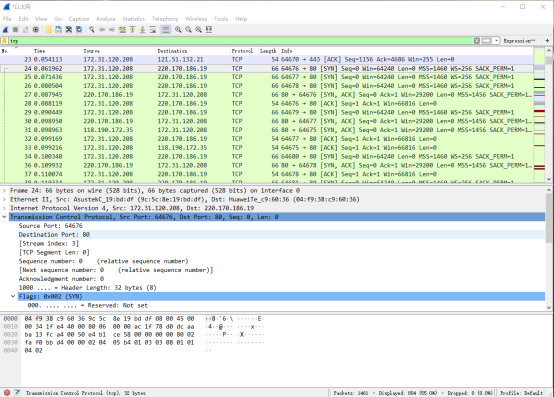
Task: Go forward in packet history
Action: (112, 30)
